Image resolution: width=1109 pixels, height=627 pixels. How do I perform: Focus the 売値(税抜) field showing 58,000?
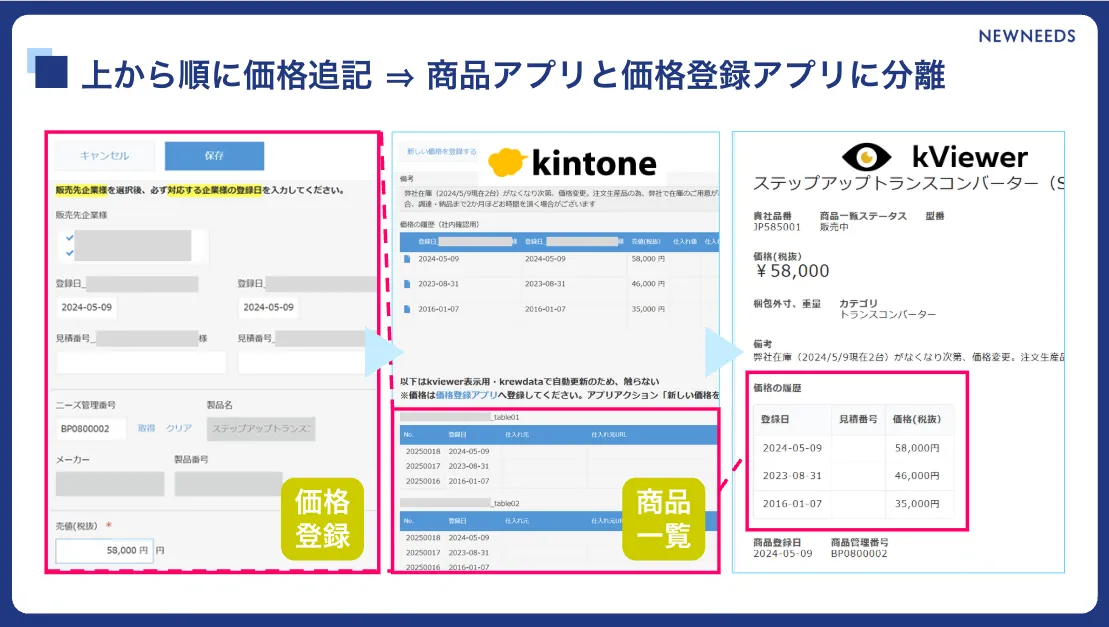(x=104, y=550)
